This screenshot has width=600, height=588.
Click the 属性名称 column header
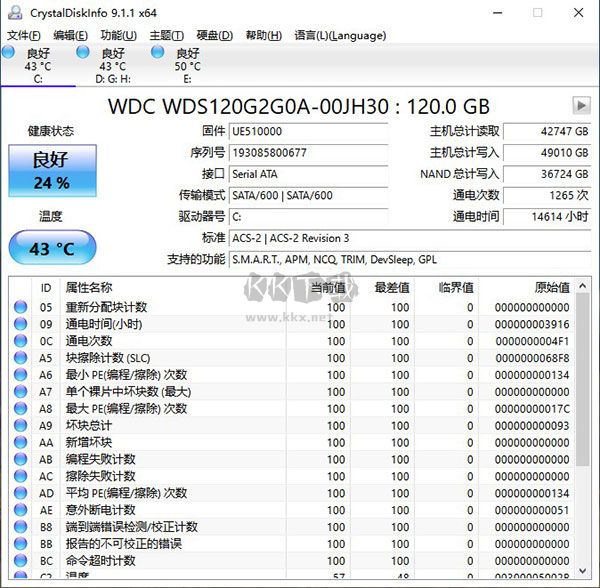(x=89, y=287)
